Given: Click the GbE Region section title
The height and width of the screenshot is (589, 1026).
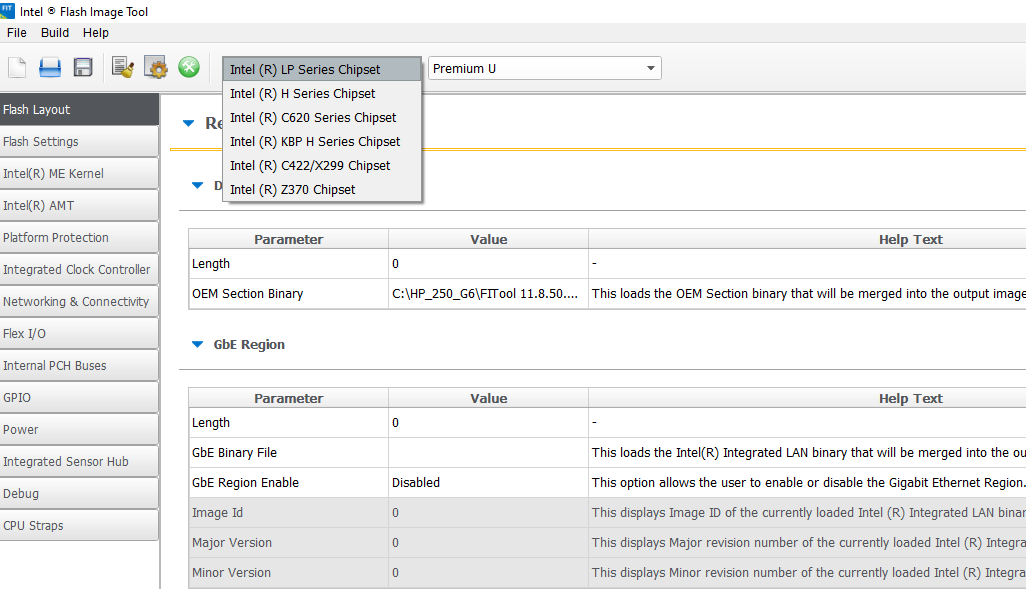Looking at the screenshot, I should click(x=249, y=345).
